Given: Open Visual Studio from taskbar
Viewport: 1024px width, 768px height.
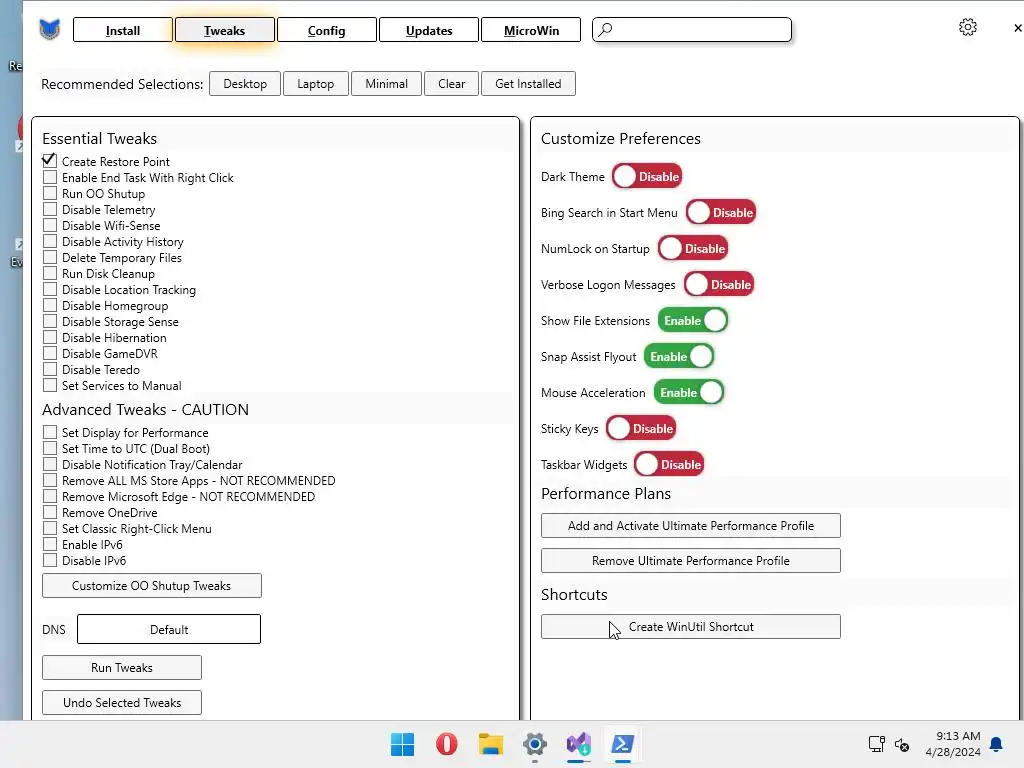Looking at the screenshot, I should pos(579,744).
